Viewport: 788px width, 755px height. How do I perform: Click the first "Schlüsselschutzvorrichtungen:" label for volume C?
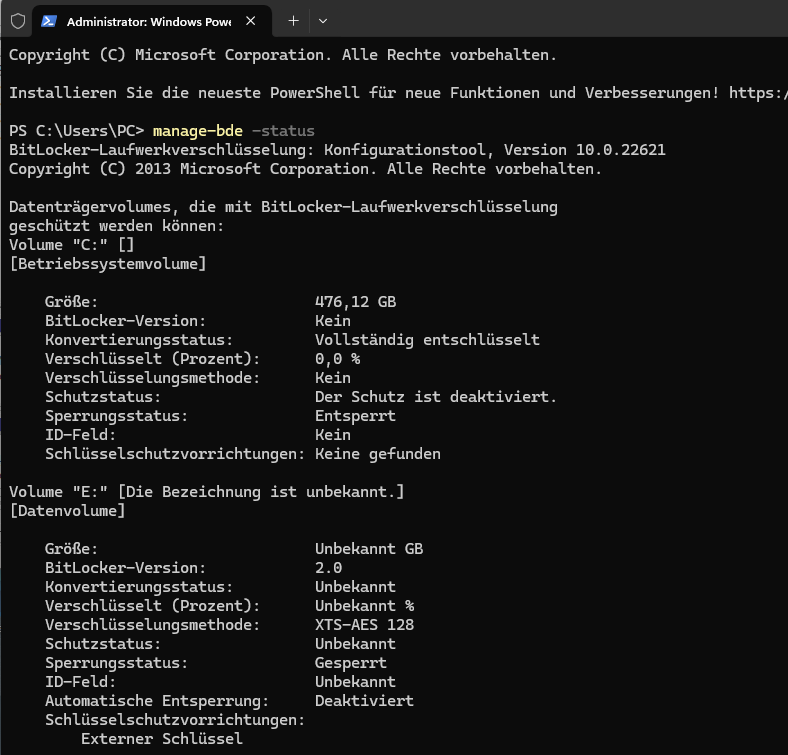pos(175,454)
